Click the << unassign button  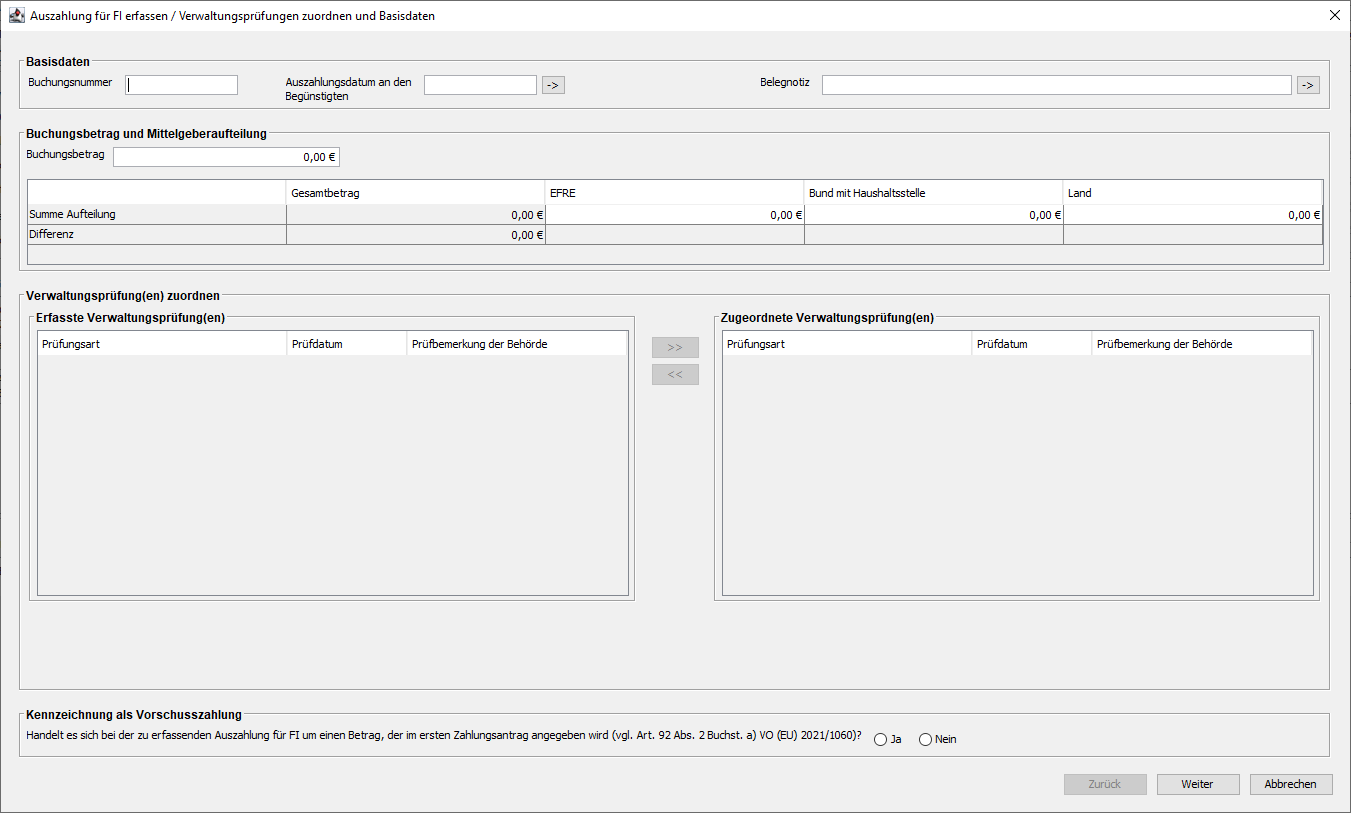[x=675, y=375]
